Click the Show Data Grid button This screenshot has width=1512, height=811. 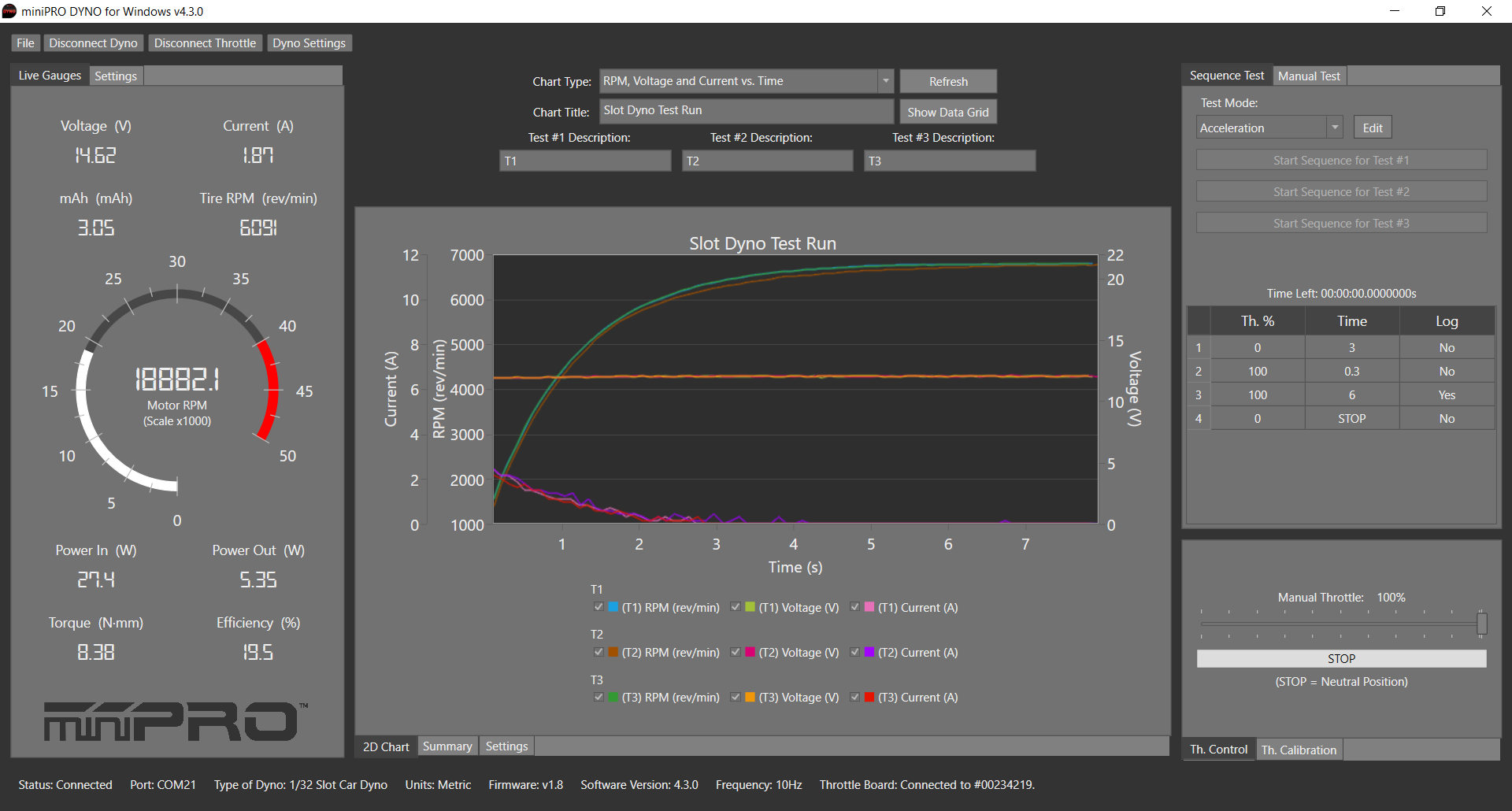point(948,112)
